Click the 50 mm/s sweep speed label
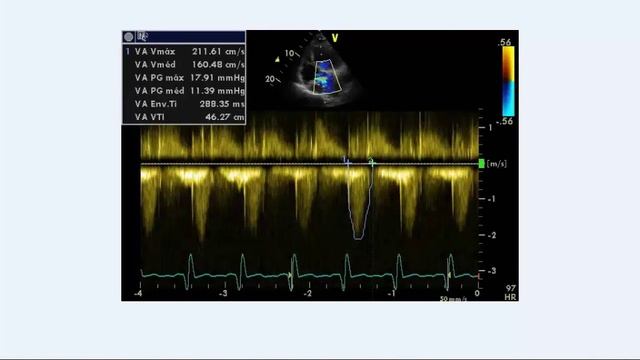Screen dimensions: 640x360 (453, 299)
